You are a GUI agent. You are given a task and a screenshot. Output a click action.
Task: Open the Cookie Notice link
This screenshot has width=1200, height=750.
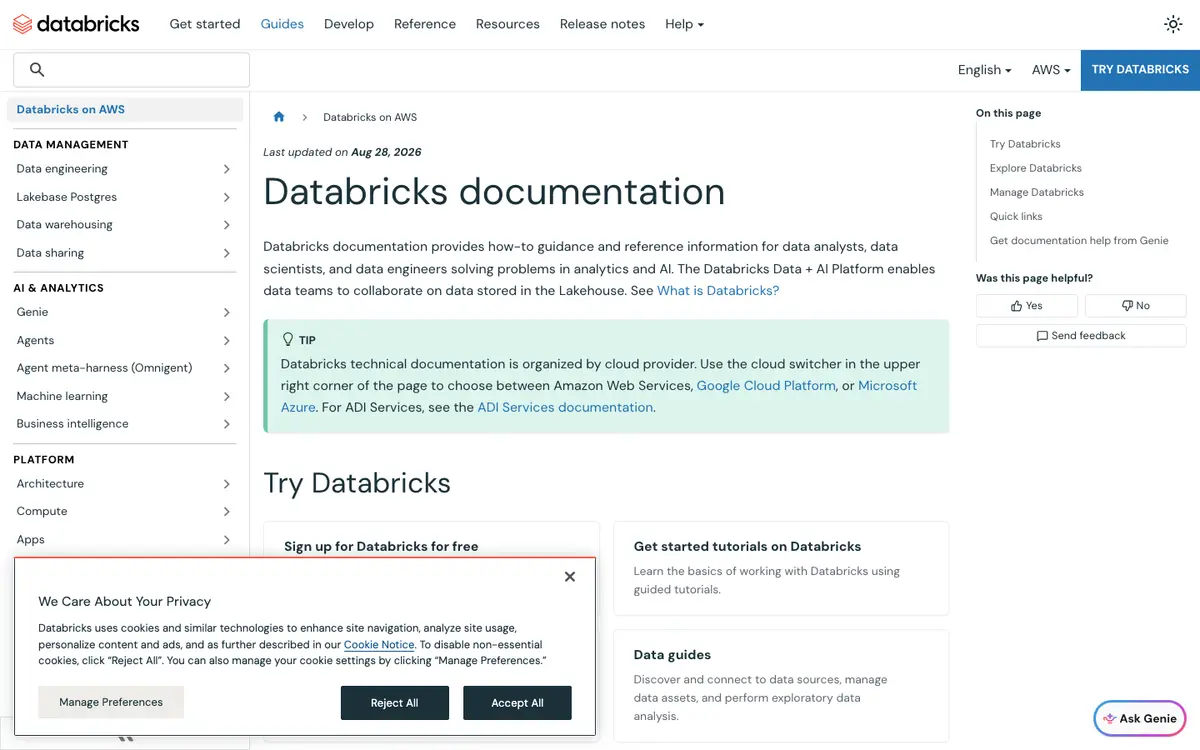(x=379, y=645)
